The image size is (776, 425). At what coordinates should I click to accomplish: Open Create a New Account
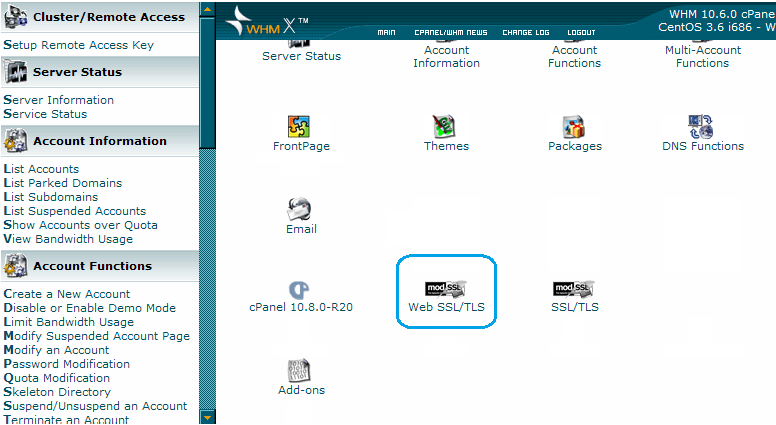coord(66,294)
